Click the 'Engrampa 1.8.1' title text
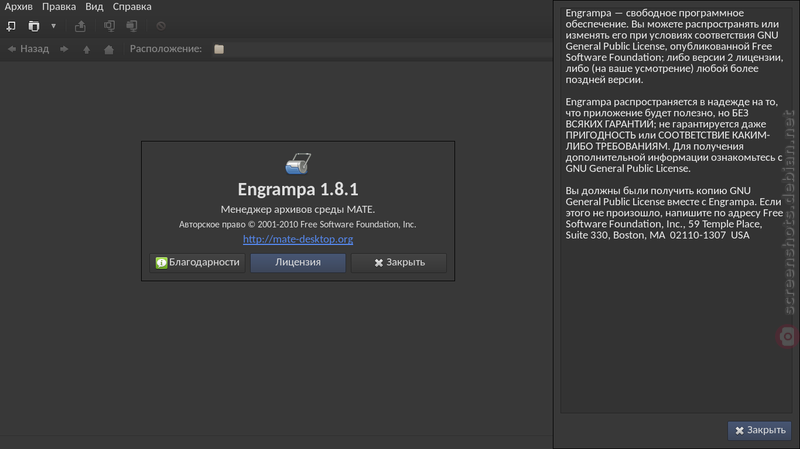The width and height of the screenshot is (800, 449). tap(298, 189)
